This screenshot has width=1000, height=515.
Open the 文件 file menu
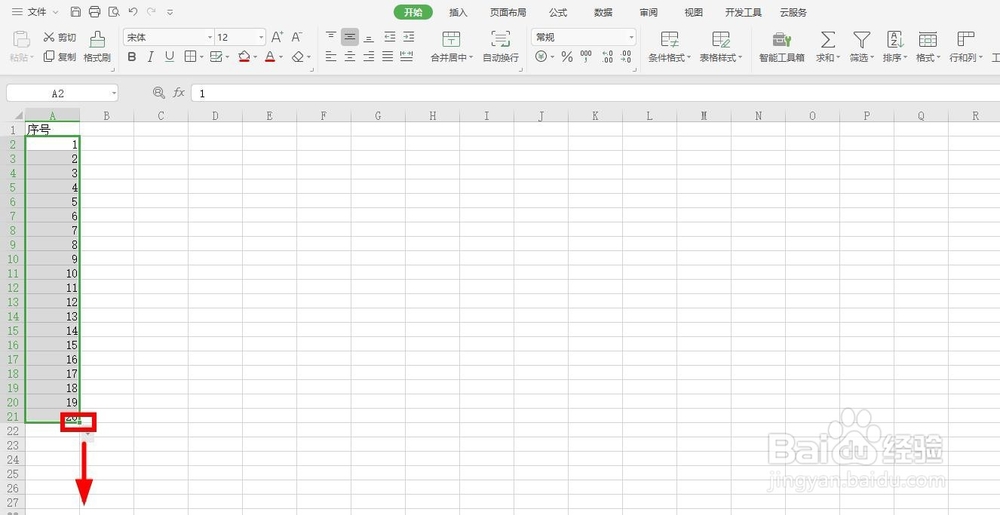[35, 12]
